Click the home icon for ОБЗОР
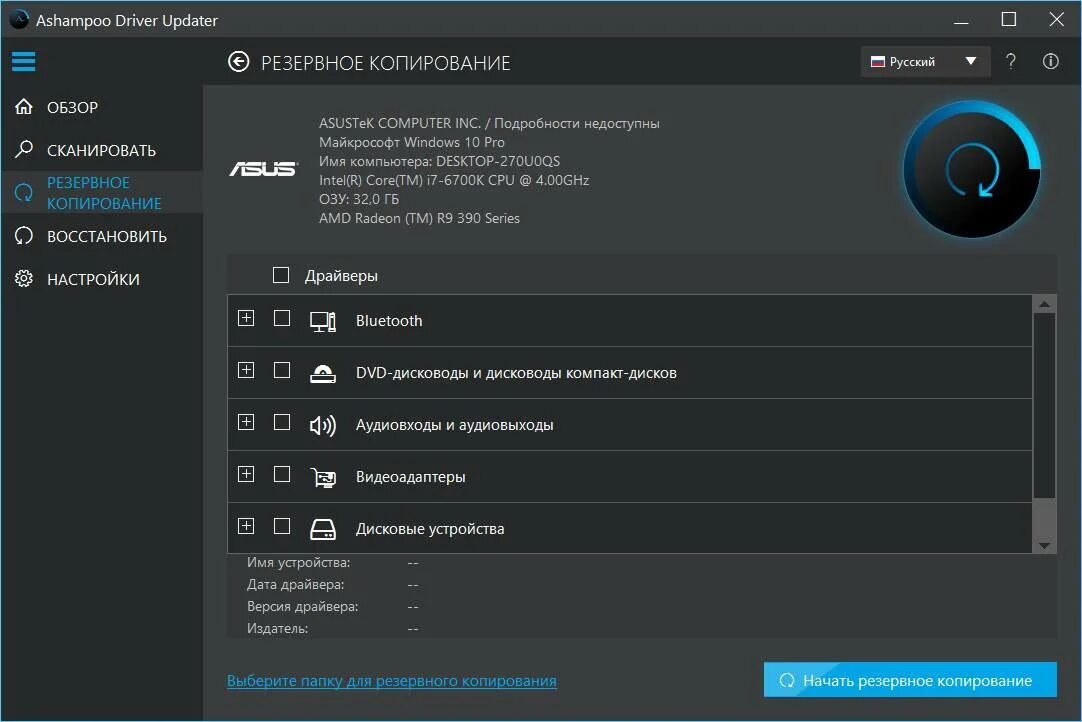 24,107
